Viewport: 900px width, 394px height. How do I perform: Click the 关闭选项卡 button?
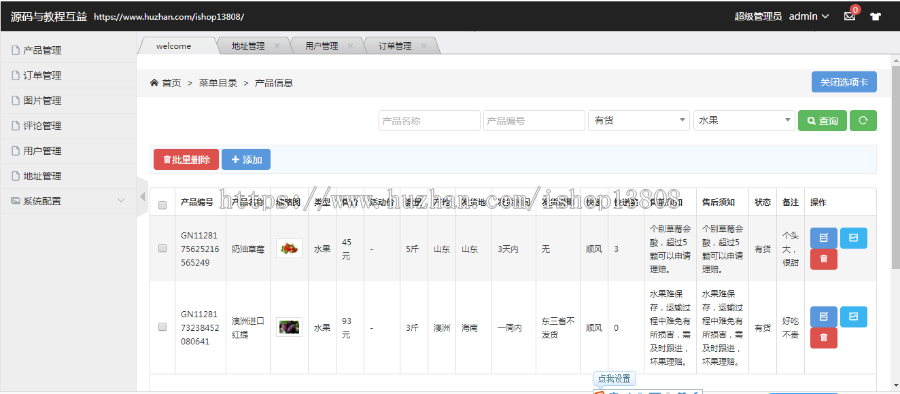[x=844, y=82]
